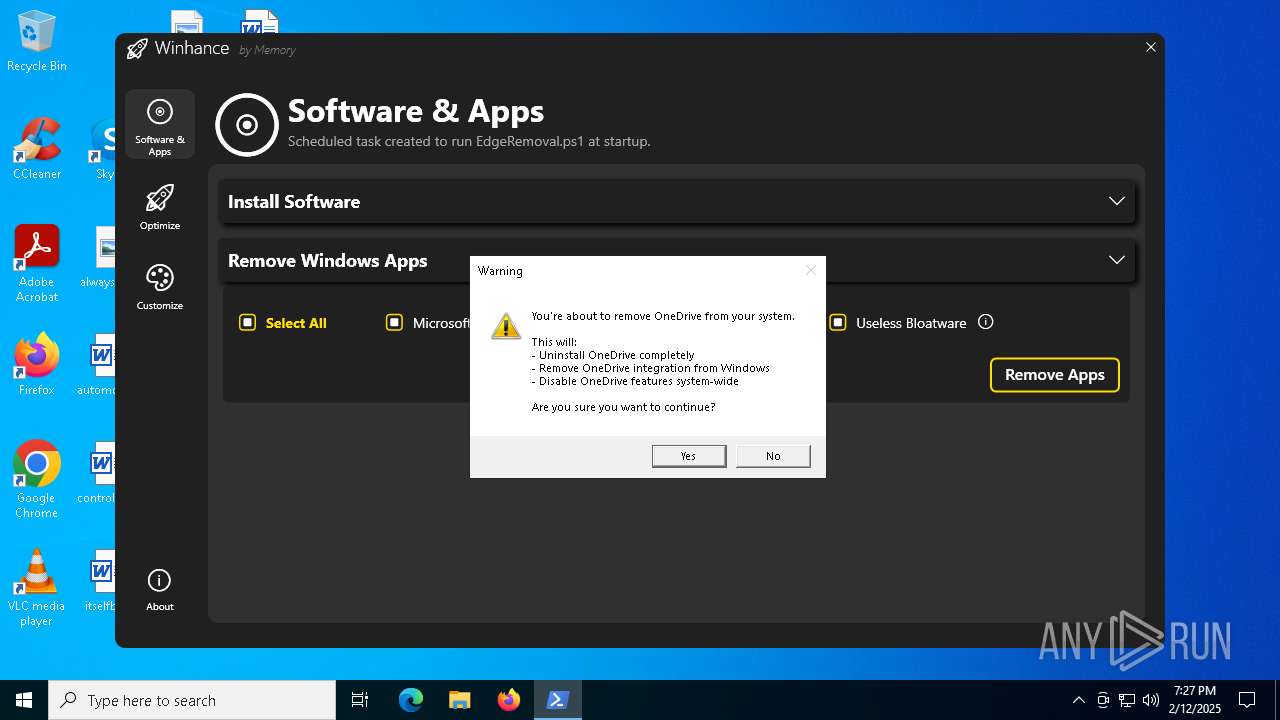Open Recycle Bin on desktop
This screenshot has width=1280, height=720.
[x=37, y=41]
